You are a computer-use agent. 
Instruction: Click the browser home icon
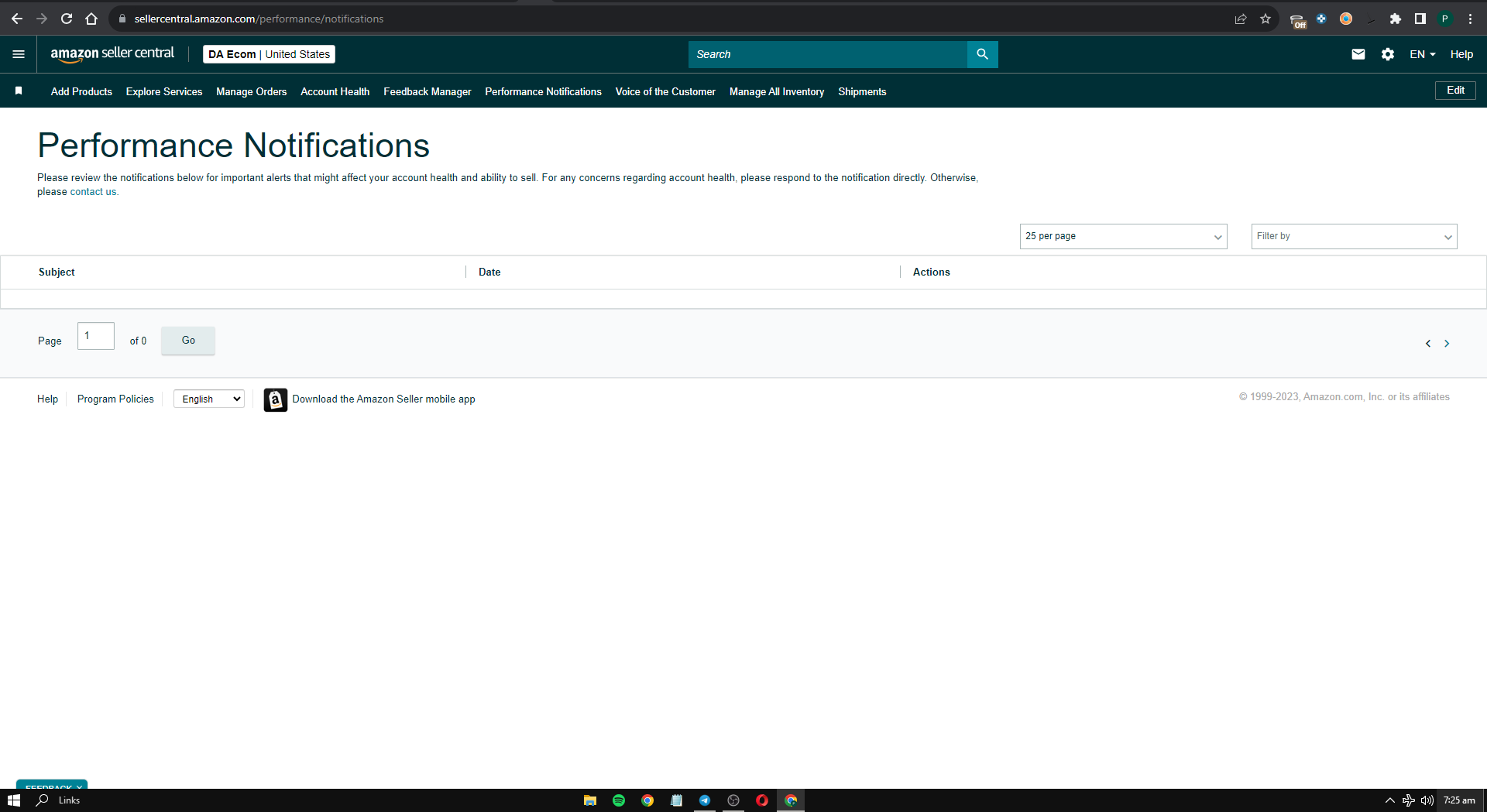[91, 19]
